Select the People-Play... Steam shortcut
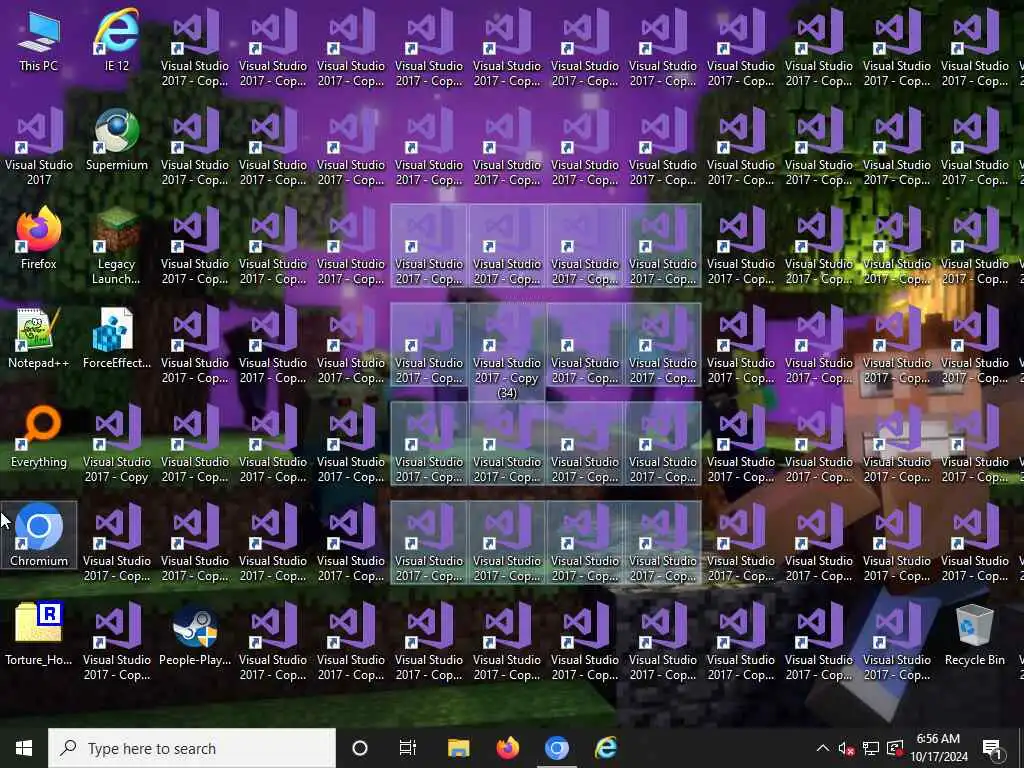This screenshot has height=768, width=1024. click(x=195, y=634)
